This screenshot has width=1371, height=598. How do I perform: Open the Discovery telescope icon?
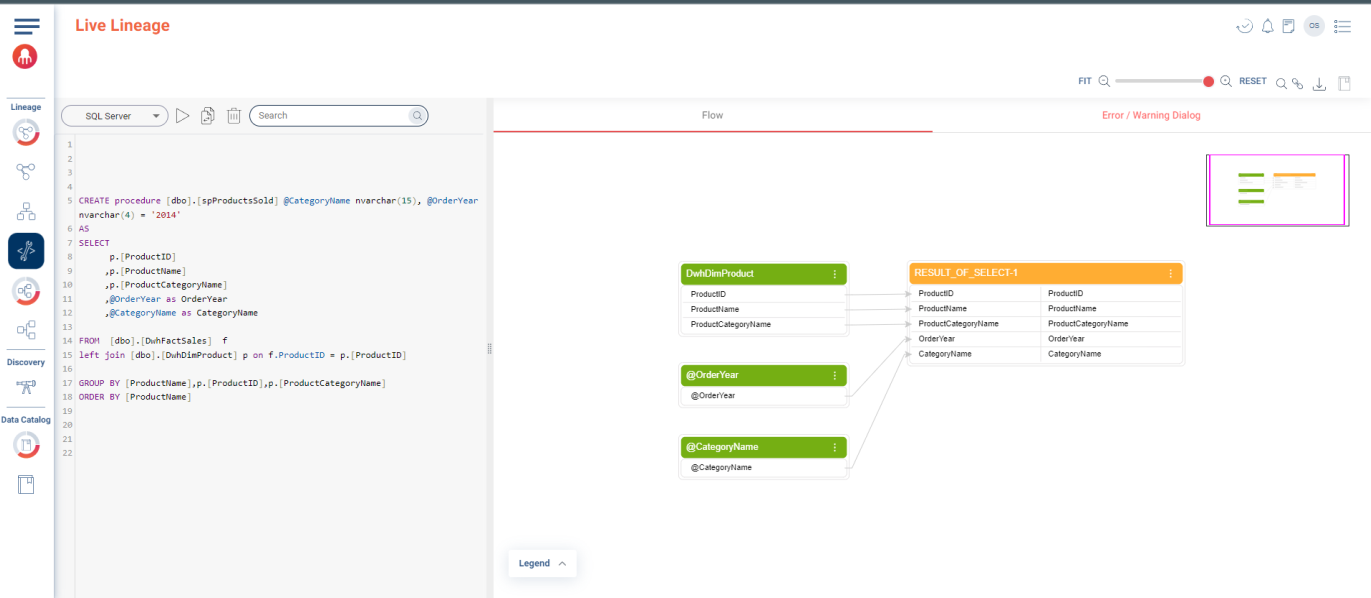[26, 388]
